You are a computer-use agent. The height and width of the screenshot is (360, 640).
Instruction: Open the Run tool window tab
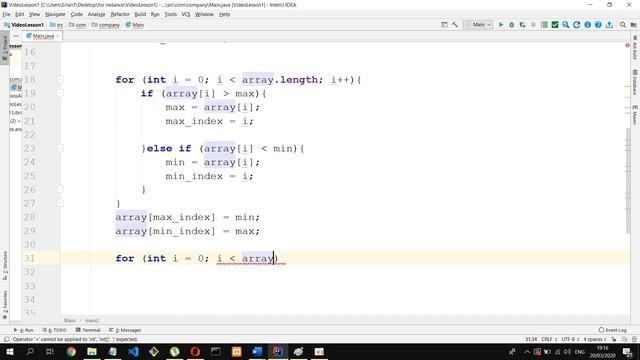23,330
